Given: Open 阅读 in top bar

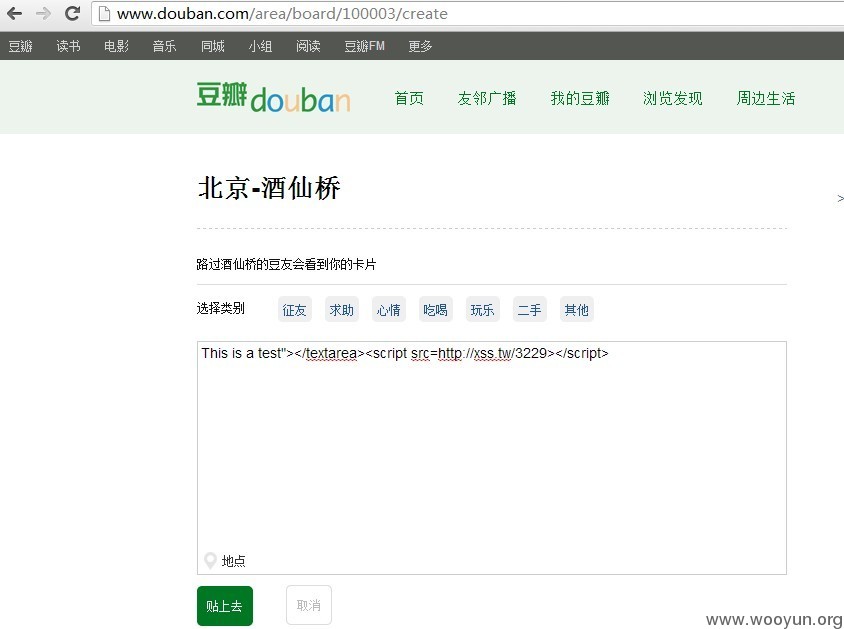Looking at the screenshot, I should pyautogui.click(x=308, y=46).
